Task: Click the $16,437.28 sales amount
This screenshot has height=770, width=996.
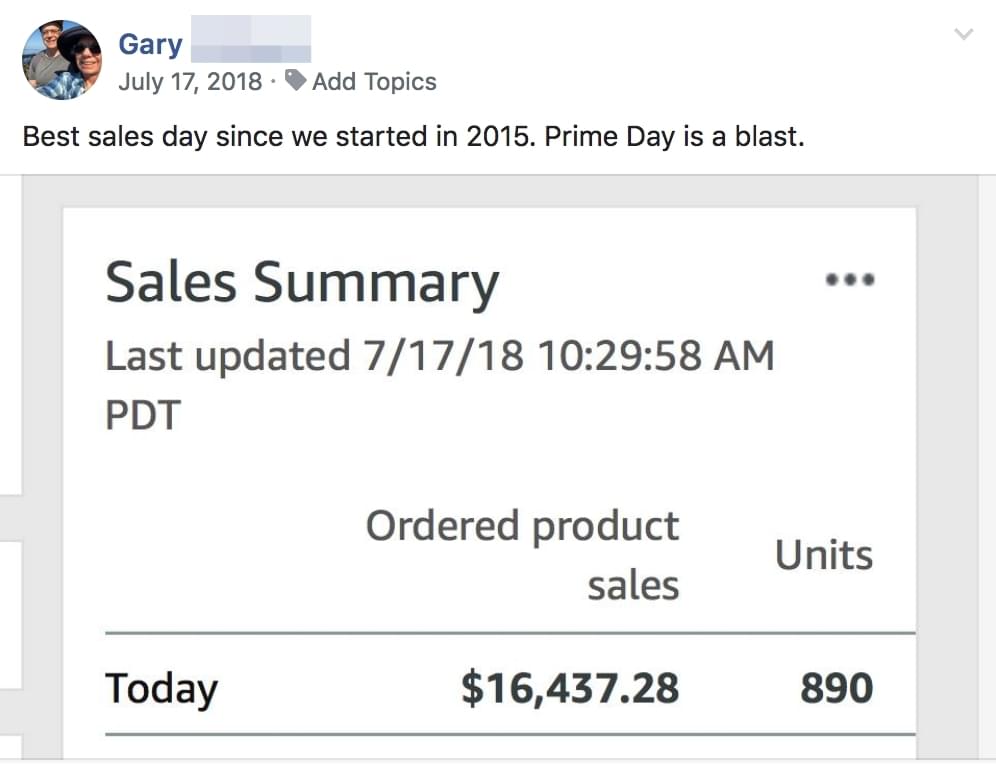Action: (569, 688)
